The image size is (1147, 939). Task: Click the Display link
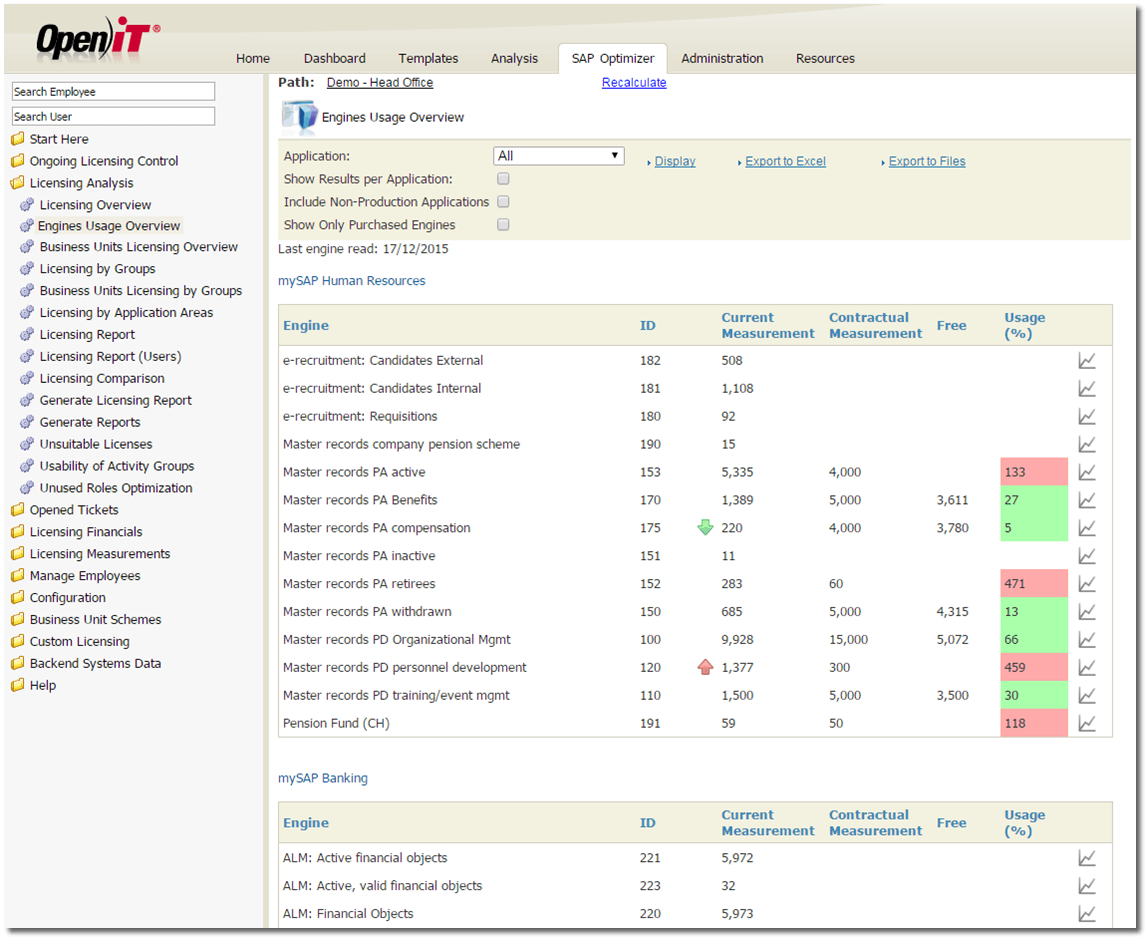675,162
